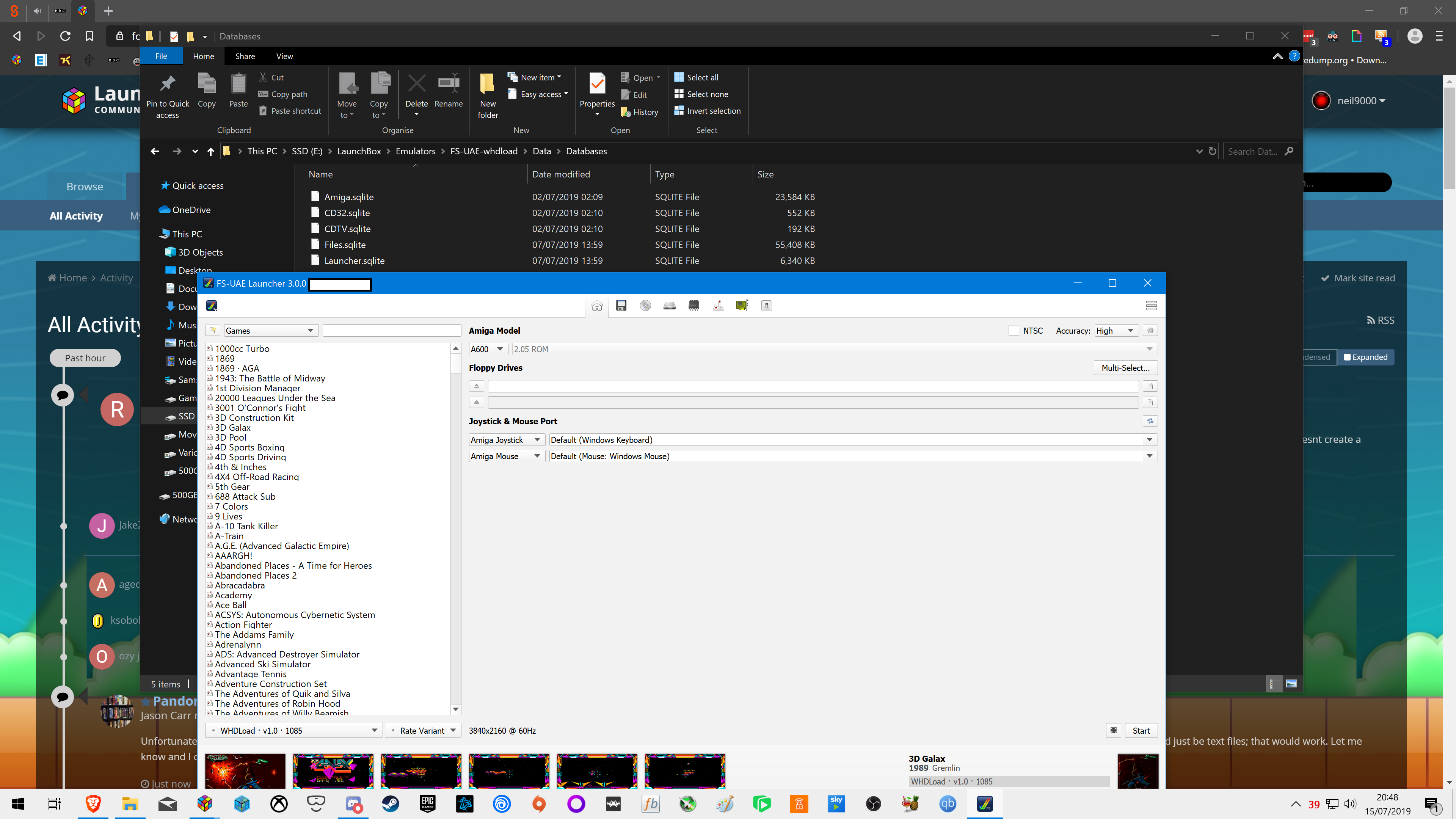Select the Home ribbon tab in Explorer

coord(204,56)
